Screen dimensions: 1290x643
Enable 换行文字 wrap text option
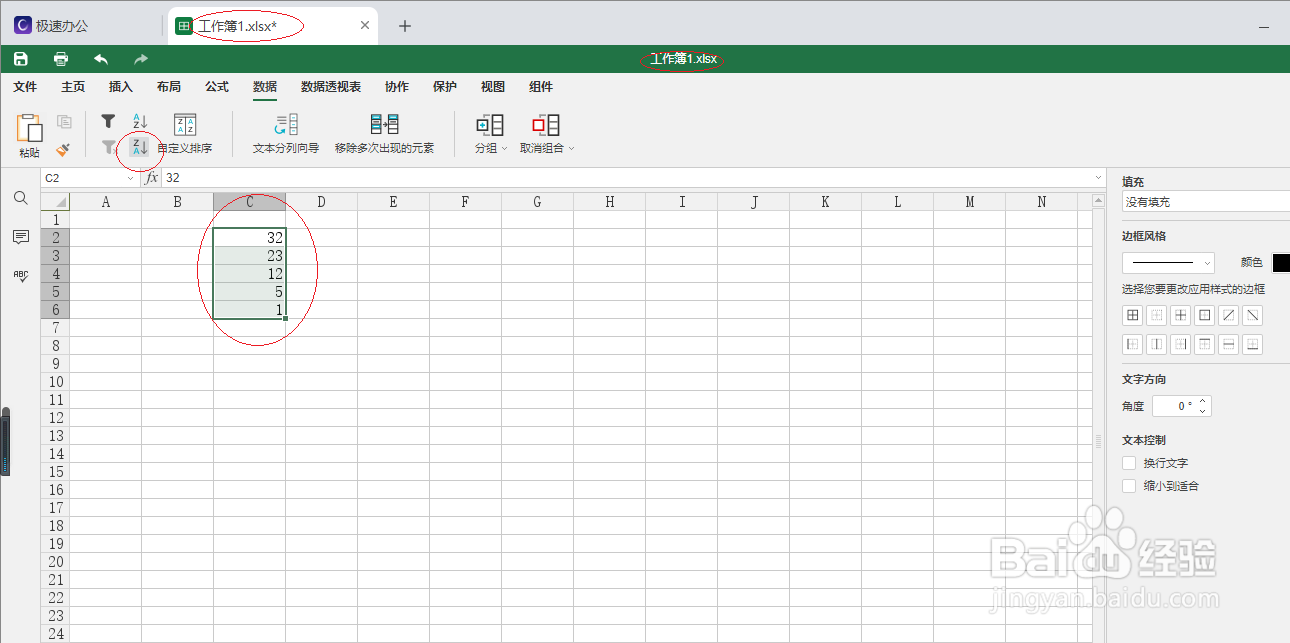[x=1128, y=463]
